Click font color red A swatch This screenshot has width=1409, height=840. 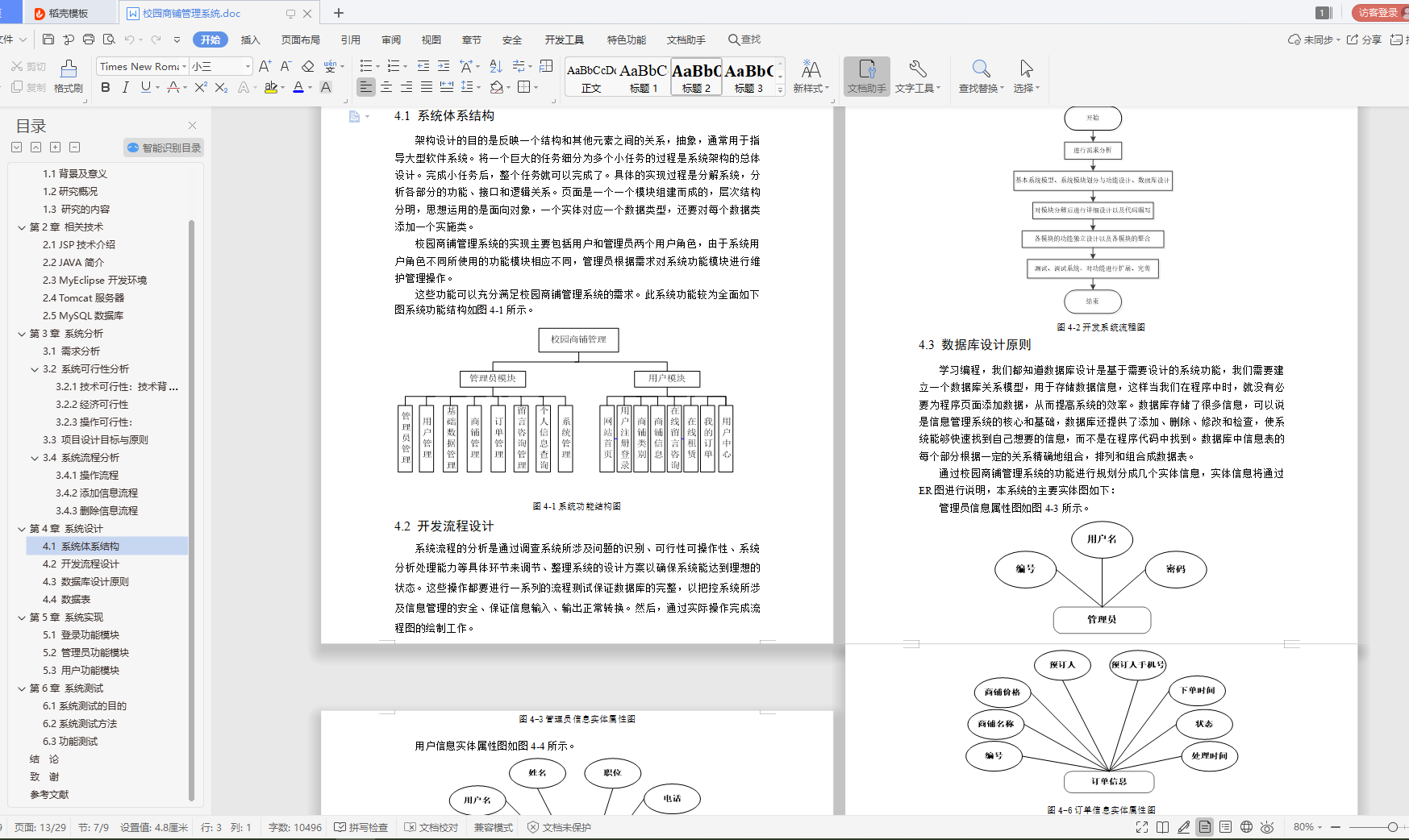tap(298, 87)
